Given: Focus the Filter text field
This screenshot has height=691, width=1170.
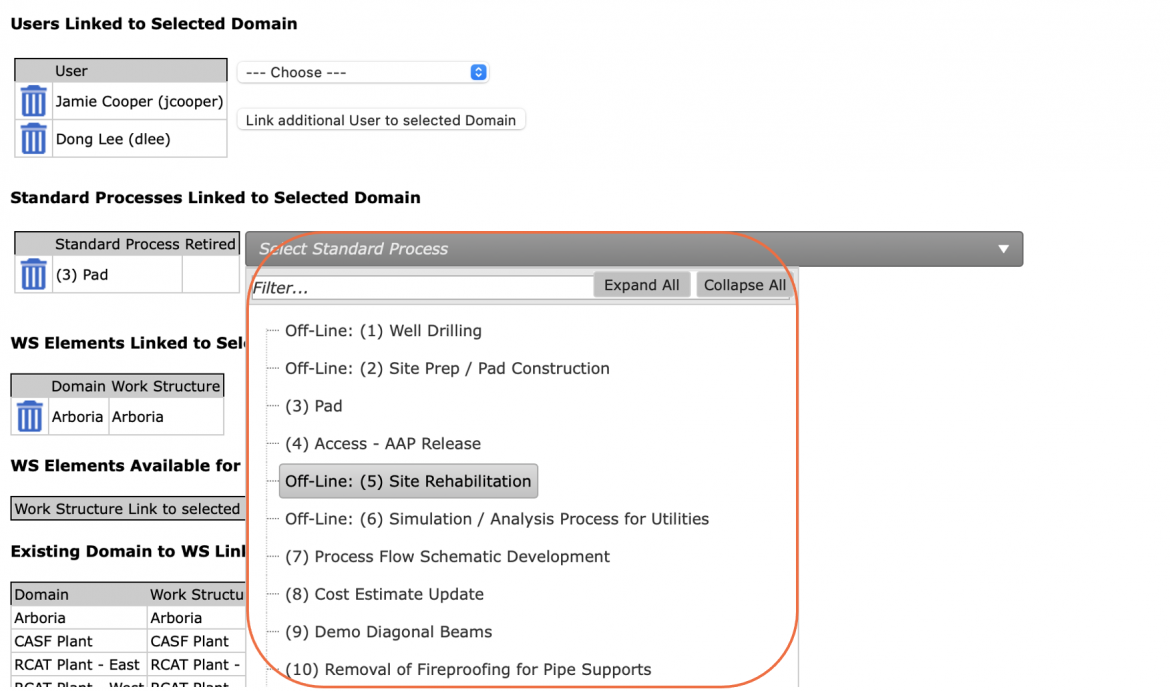Looking at the screenshot, I should [422, 287].
